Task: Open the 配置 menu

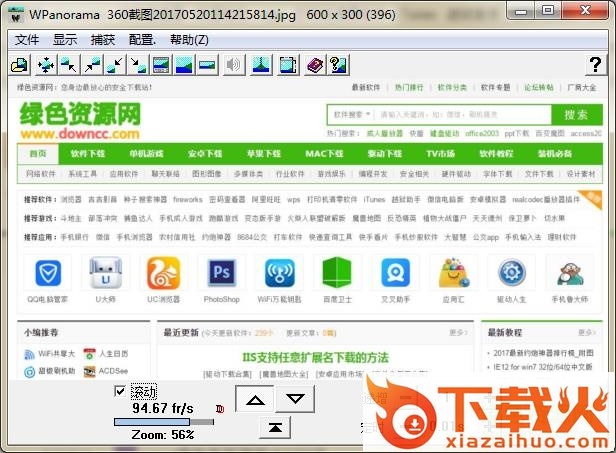Action: tap(142, 40)
